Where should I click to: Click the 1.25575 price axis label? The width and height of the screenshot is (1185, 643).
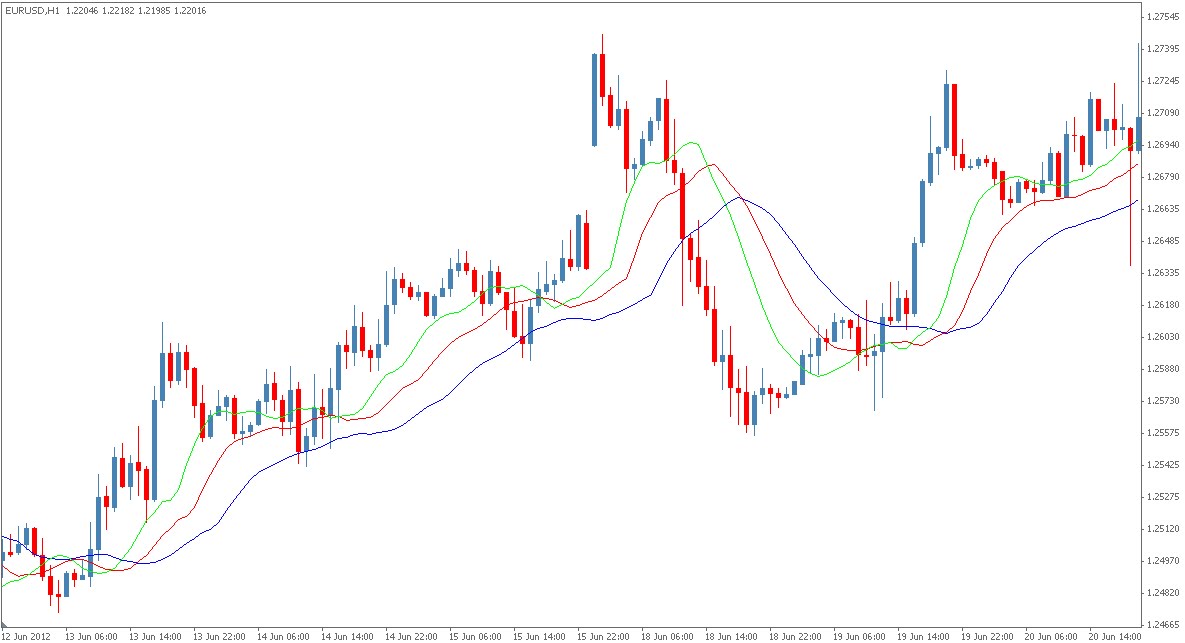(1163, 433)
